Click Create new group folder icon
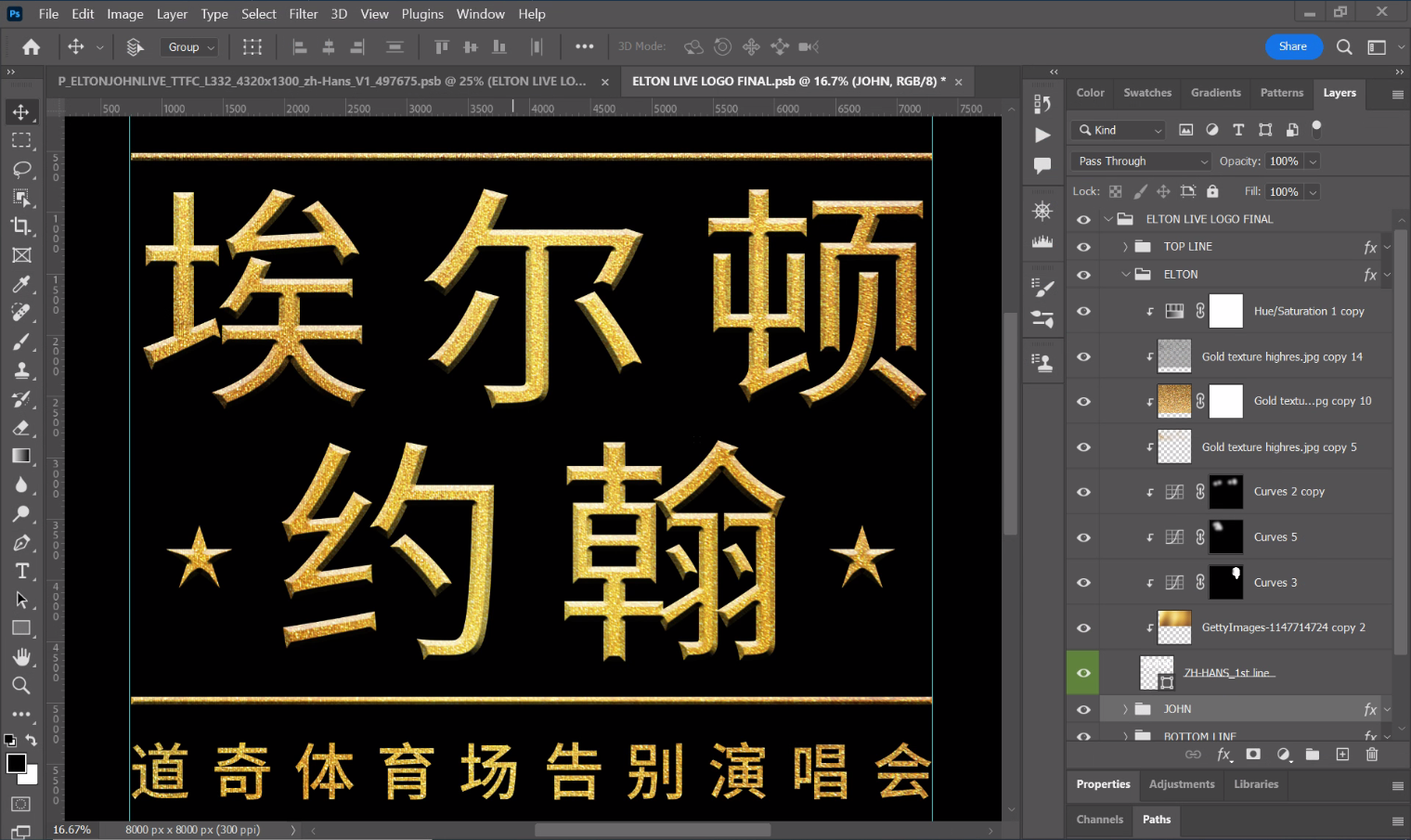This screenshot has width=1411, height=840. point(1313,755)
